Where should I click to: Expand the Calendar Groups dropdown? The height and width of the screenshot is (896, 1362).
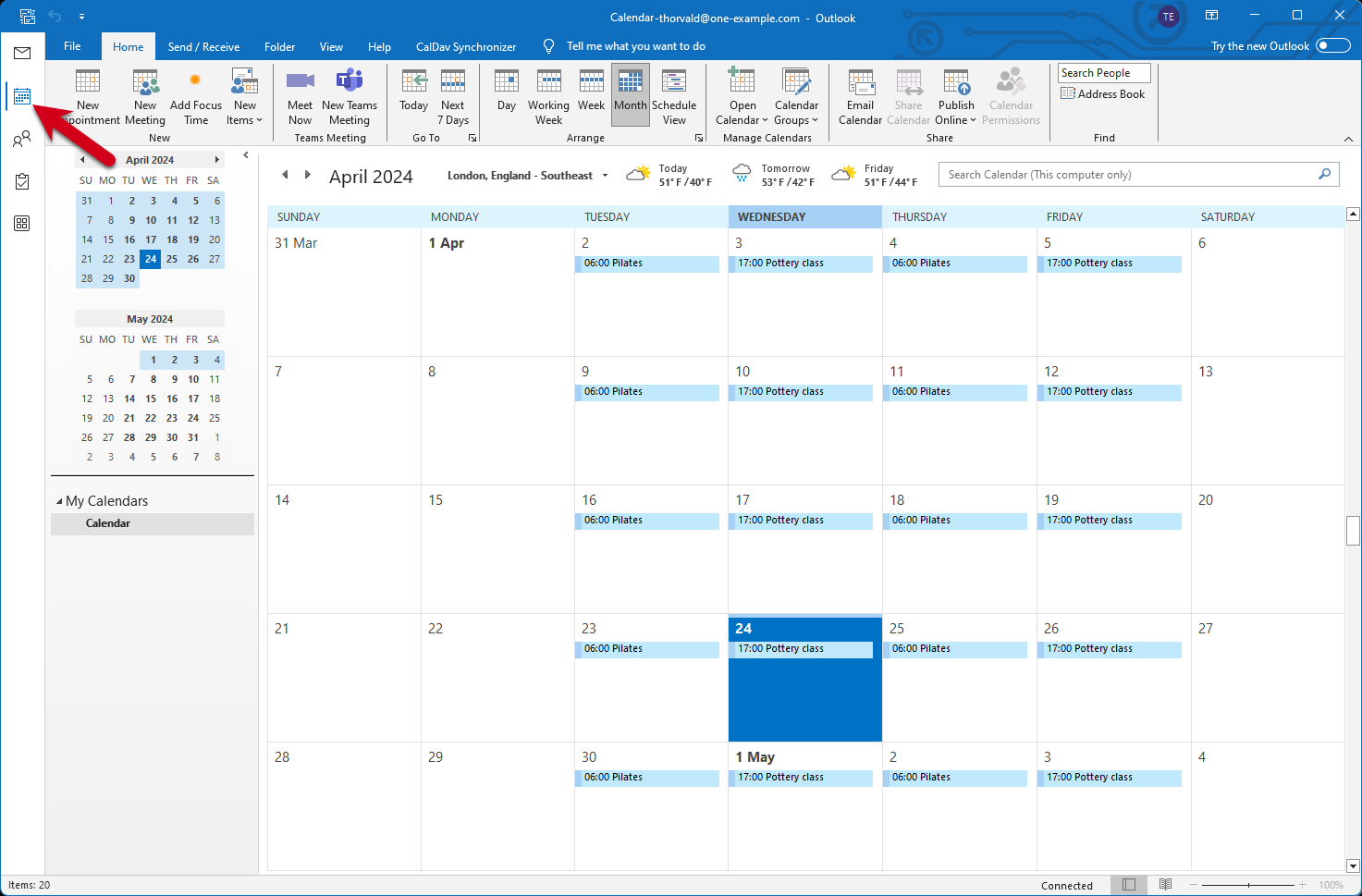(x=796, y=97)
